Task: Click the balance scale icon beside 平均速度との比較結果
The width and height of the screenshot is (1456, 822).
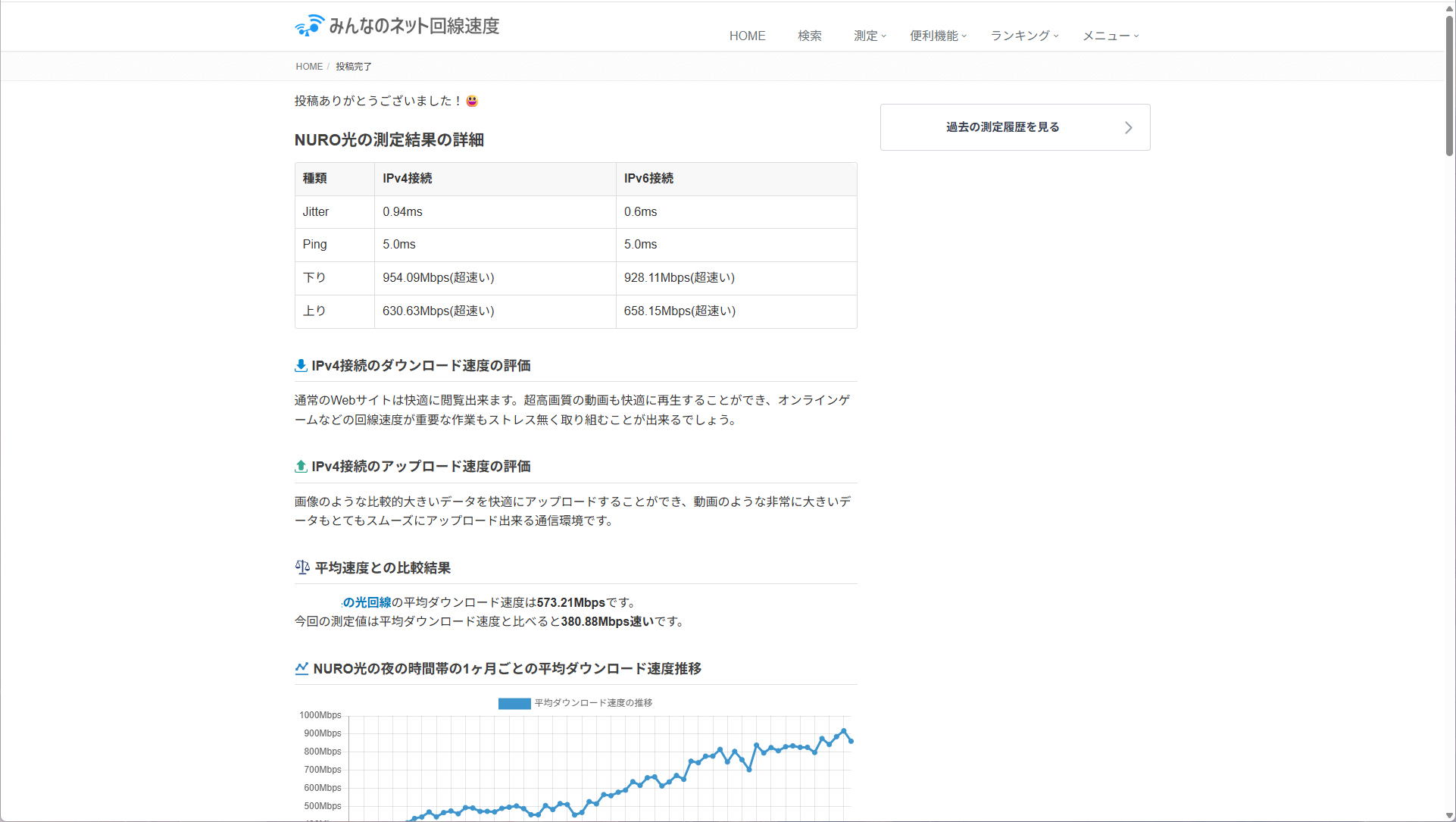Action: click(x=302, y=567)
